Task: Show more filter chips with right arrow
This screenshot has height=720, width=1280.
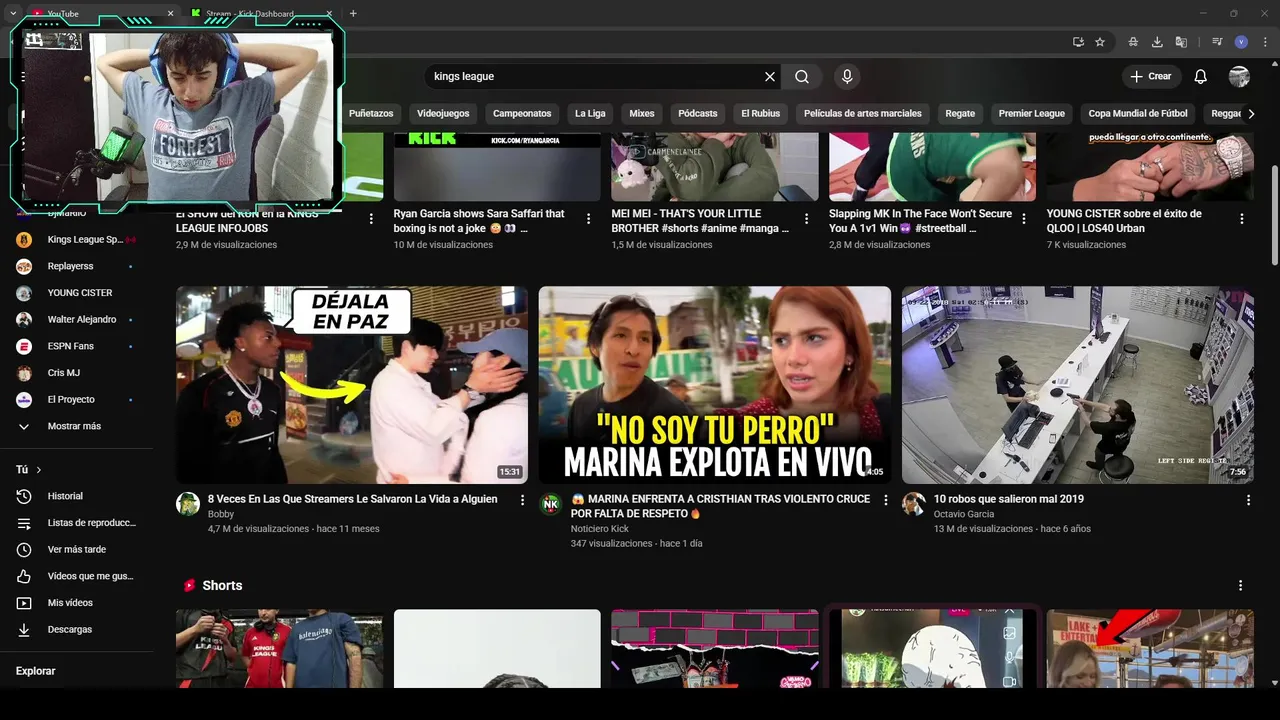Action: click(x=1250, y=114)
